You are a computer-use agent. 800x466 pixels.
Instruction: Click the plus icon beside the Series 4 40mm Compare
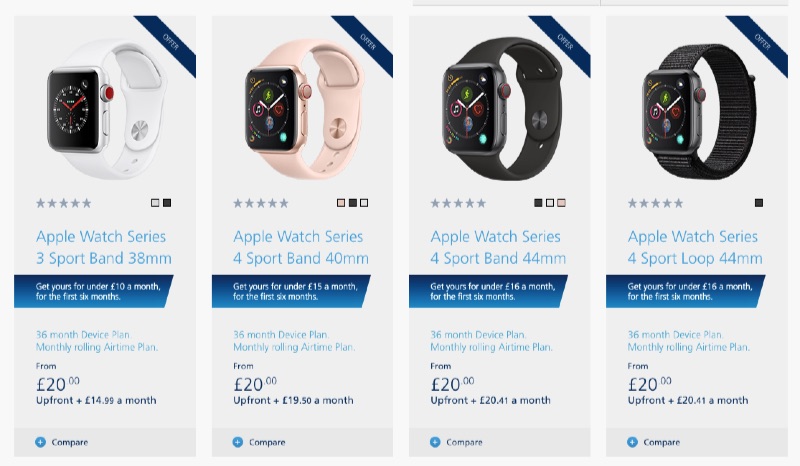coord(238,442)
